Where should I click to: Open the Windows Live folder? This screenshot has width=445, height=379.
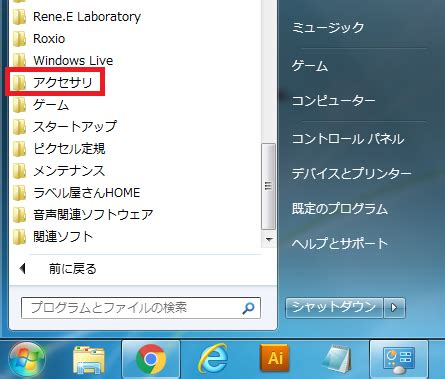coord(73,60)
